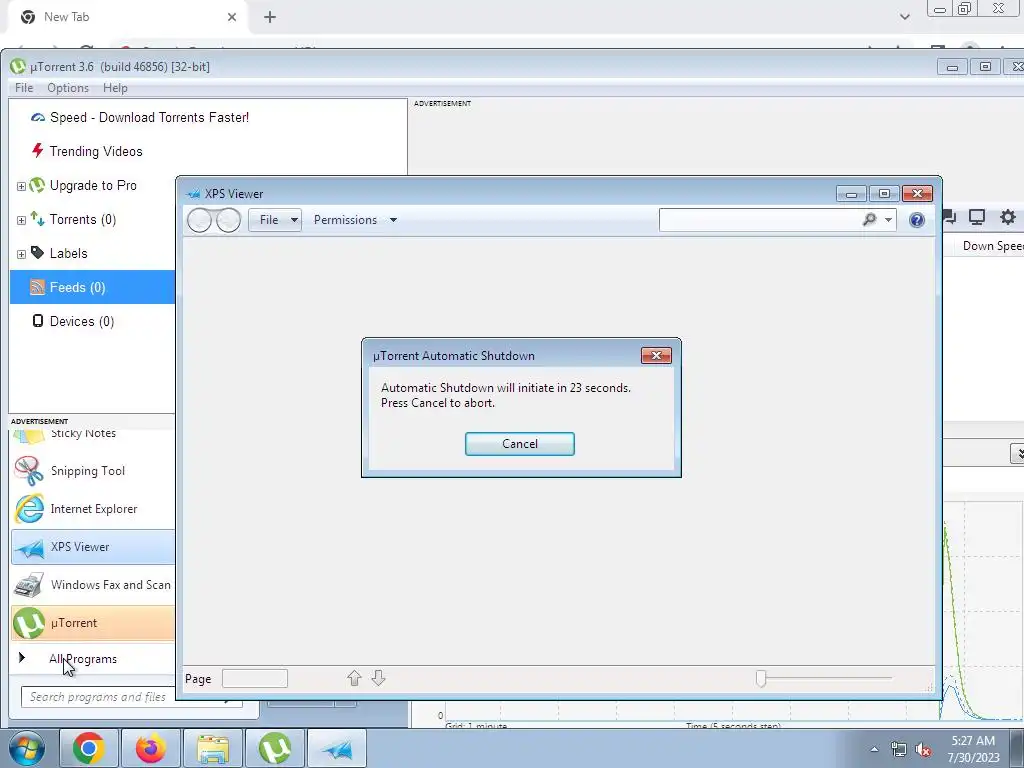This screenshot has width=1024, height=768.
Task: Open the µTorrent File menu
Action: coord(24,88)
